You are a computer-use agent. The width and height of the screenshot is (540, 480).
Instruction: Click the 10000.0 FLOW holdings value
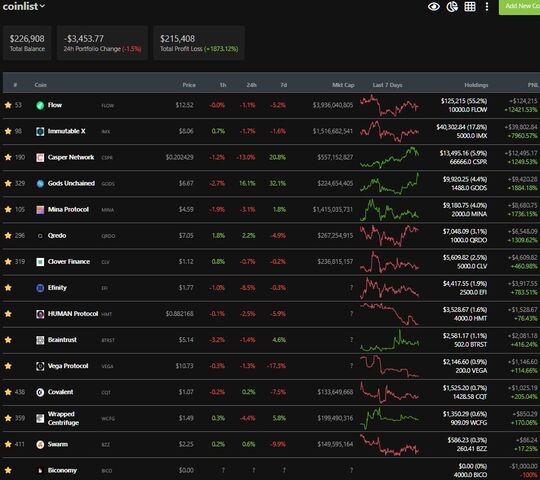(x=467, y=110)
